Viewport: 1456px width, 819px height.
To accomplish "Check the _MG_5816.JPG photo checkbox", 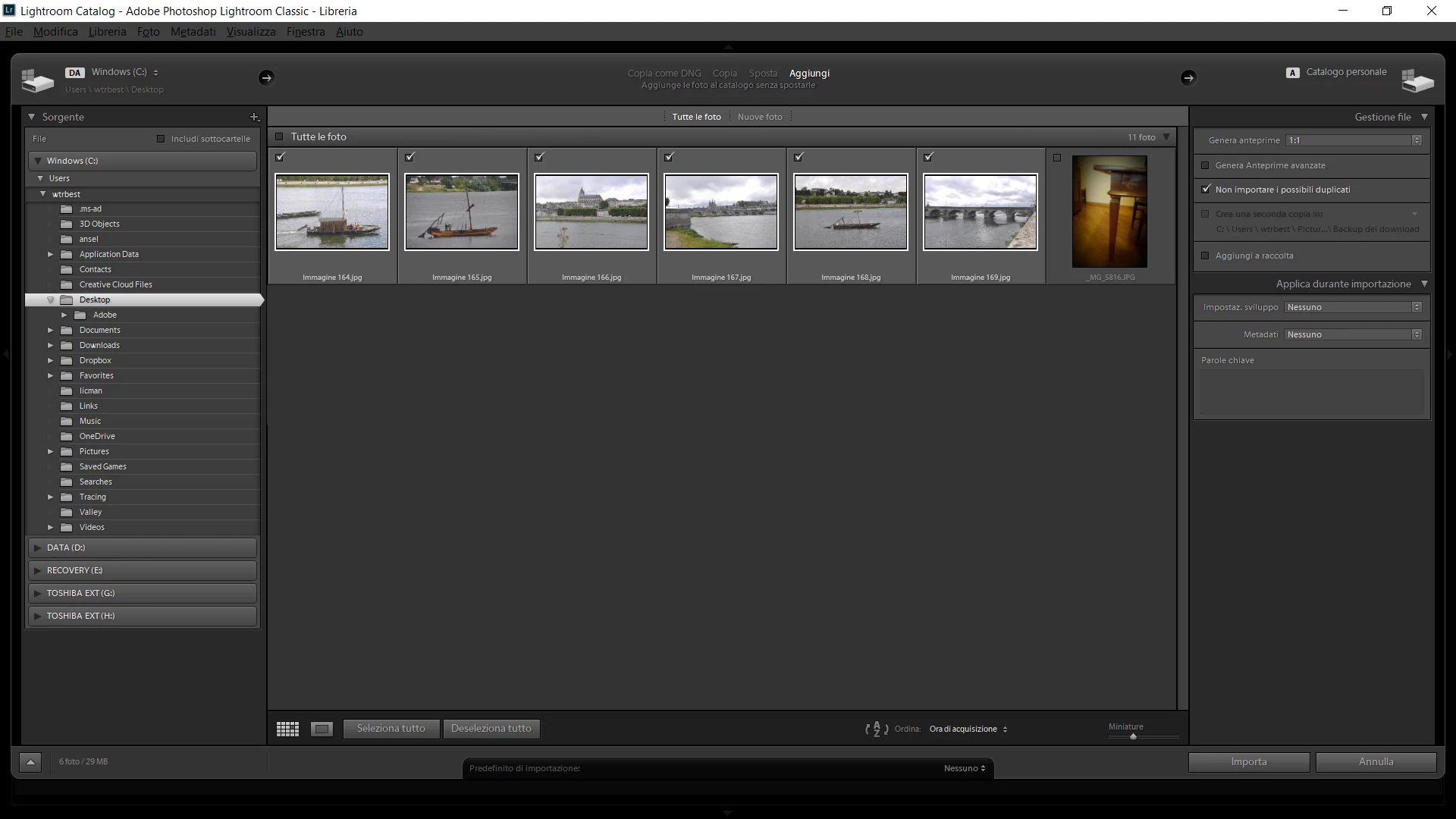I will point(1057,158).
